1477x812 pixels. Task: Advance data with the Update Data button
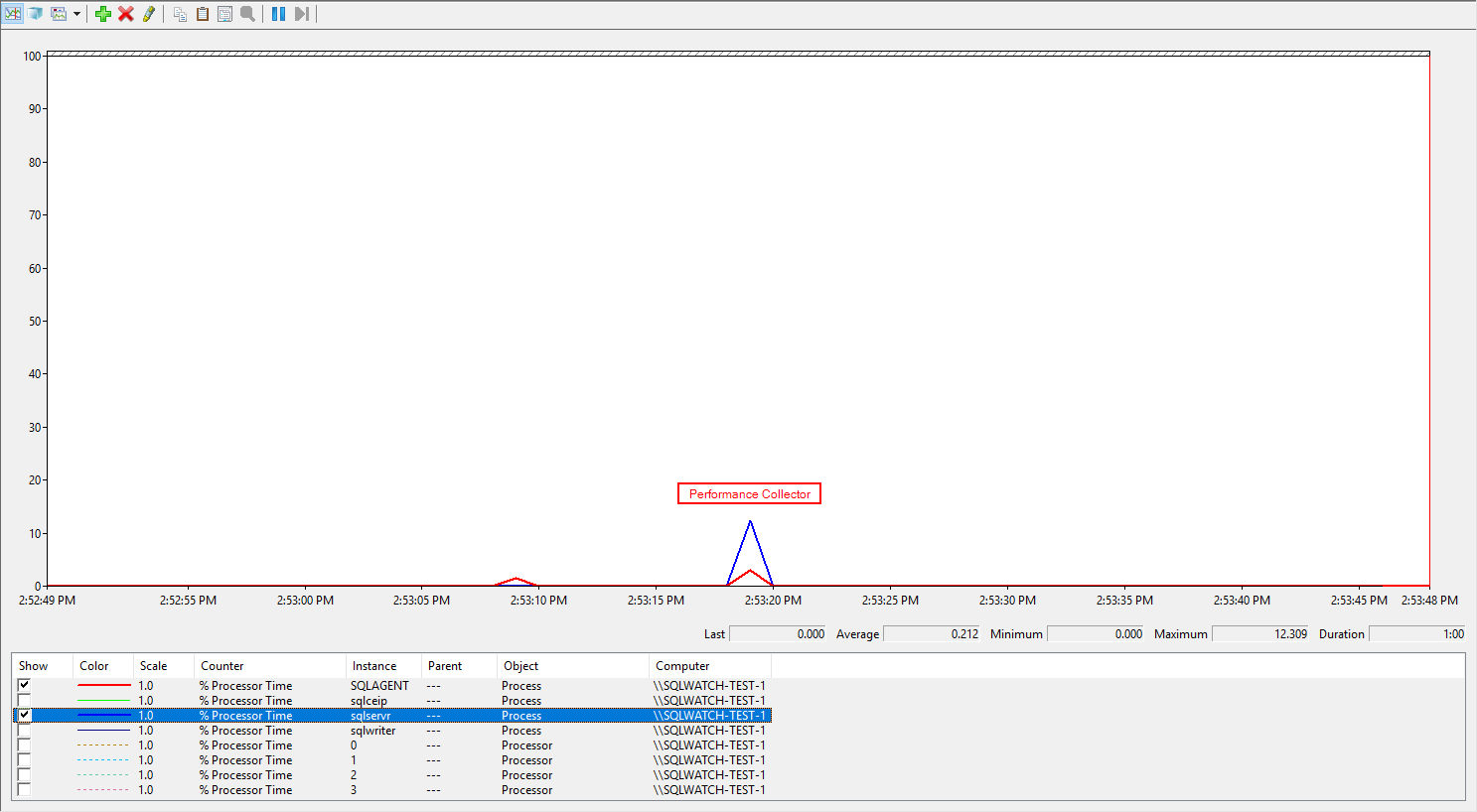tap(301, 13)
